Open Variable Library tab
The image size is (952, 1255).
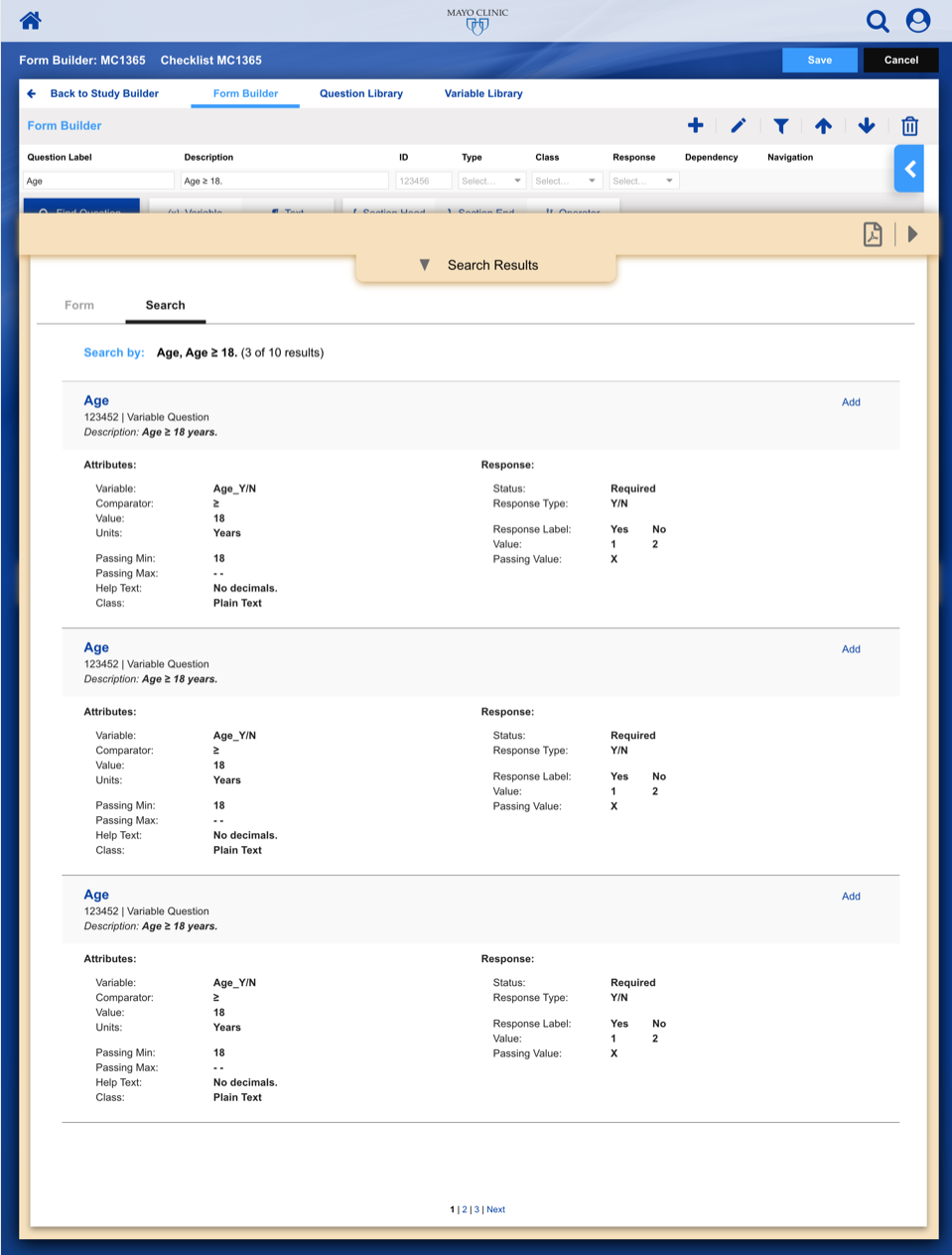pos(483,93)
